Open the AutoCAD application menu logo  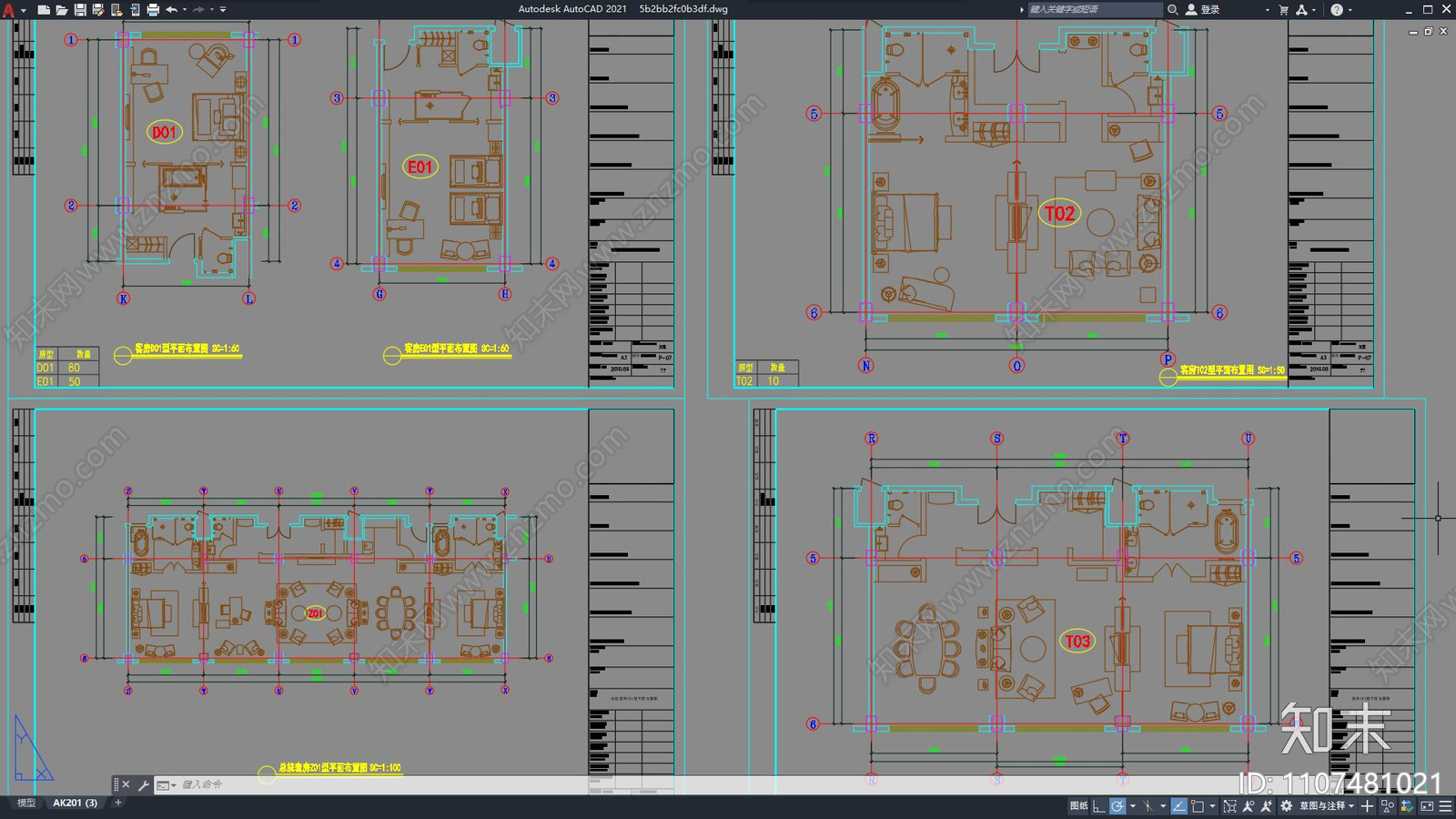(8, 10)
